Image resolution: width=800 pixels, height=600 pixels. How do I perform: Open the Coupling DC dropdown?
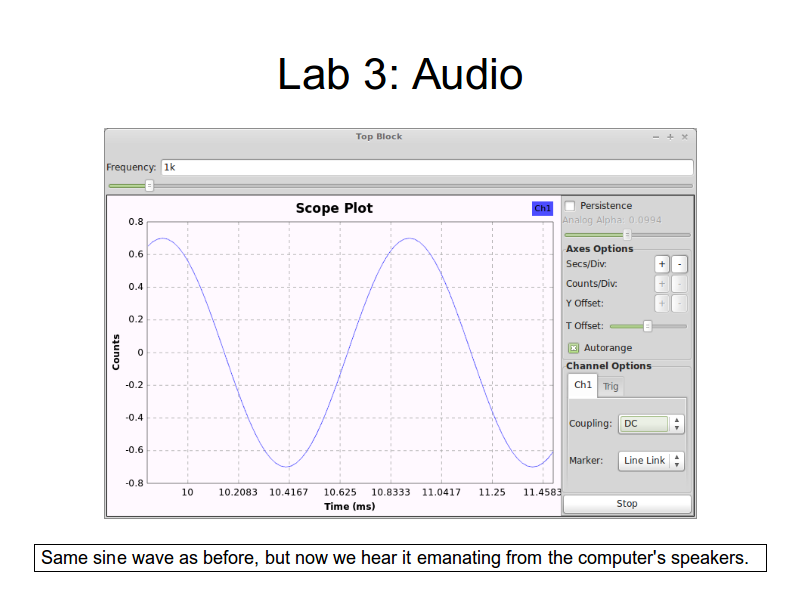click(651, 424)
